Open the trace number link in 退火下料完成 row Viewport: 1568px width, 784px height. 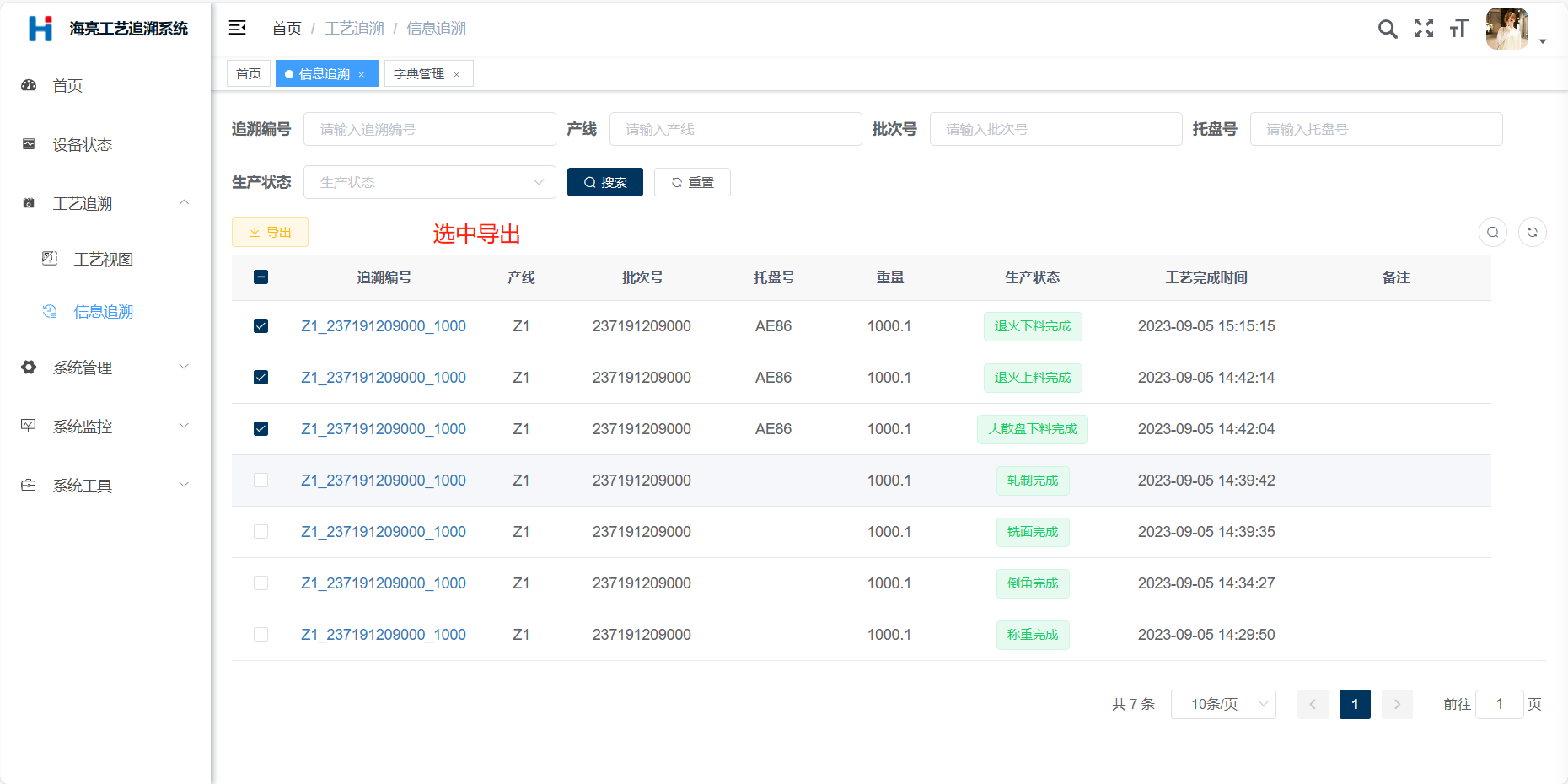384,326
